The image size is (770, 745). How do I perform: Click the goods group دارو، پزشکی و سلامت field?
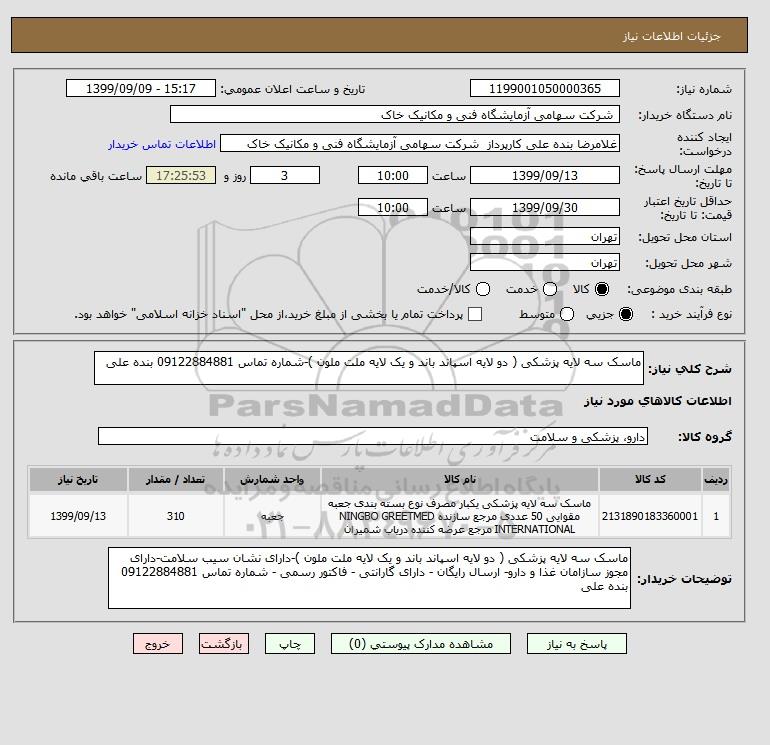[x=373, y=436]
